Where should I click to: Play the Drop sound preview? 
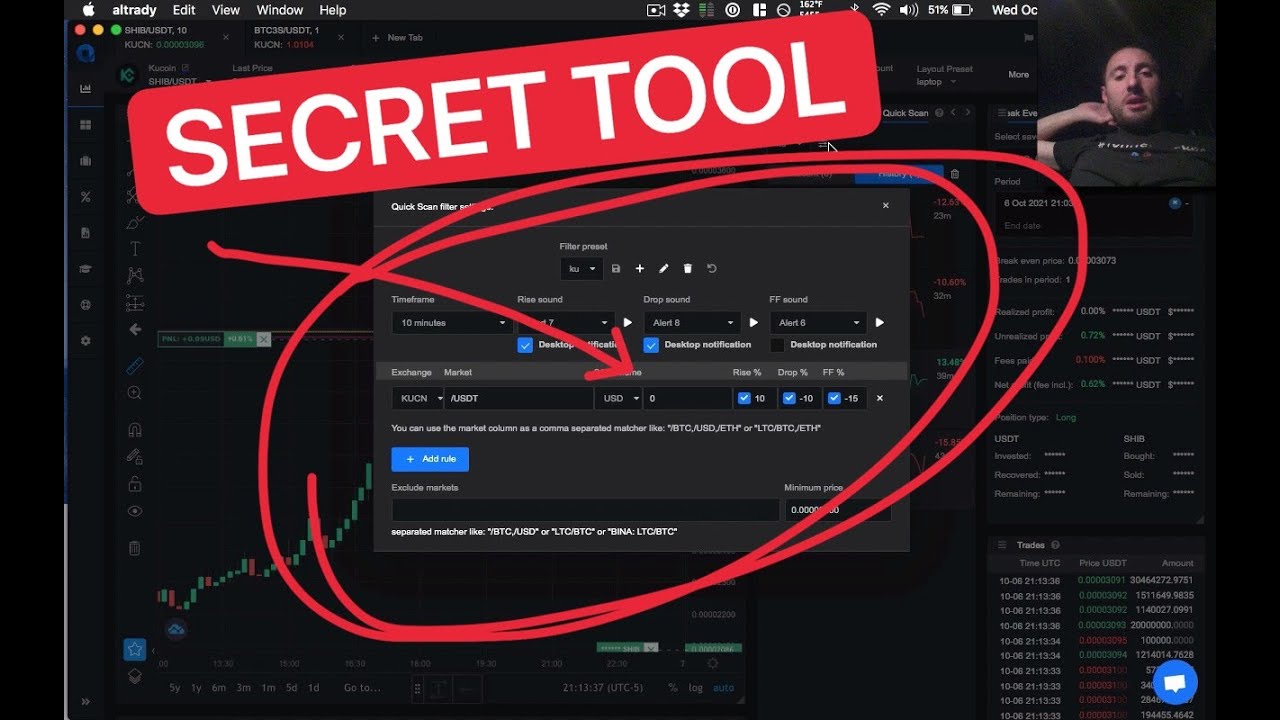[x=754, y=323]
